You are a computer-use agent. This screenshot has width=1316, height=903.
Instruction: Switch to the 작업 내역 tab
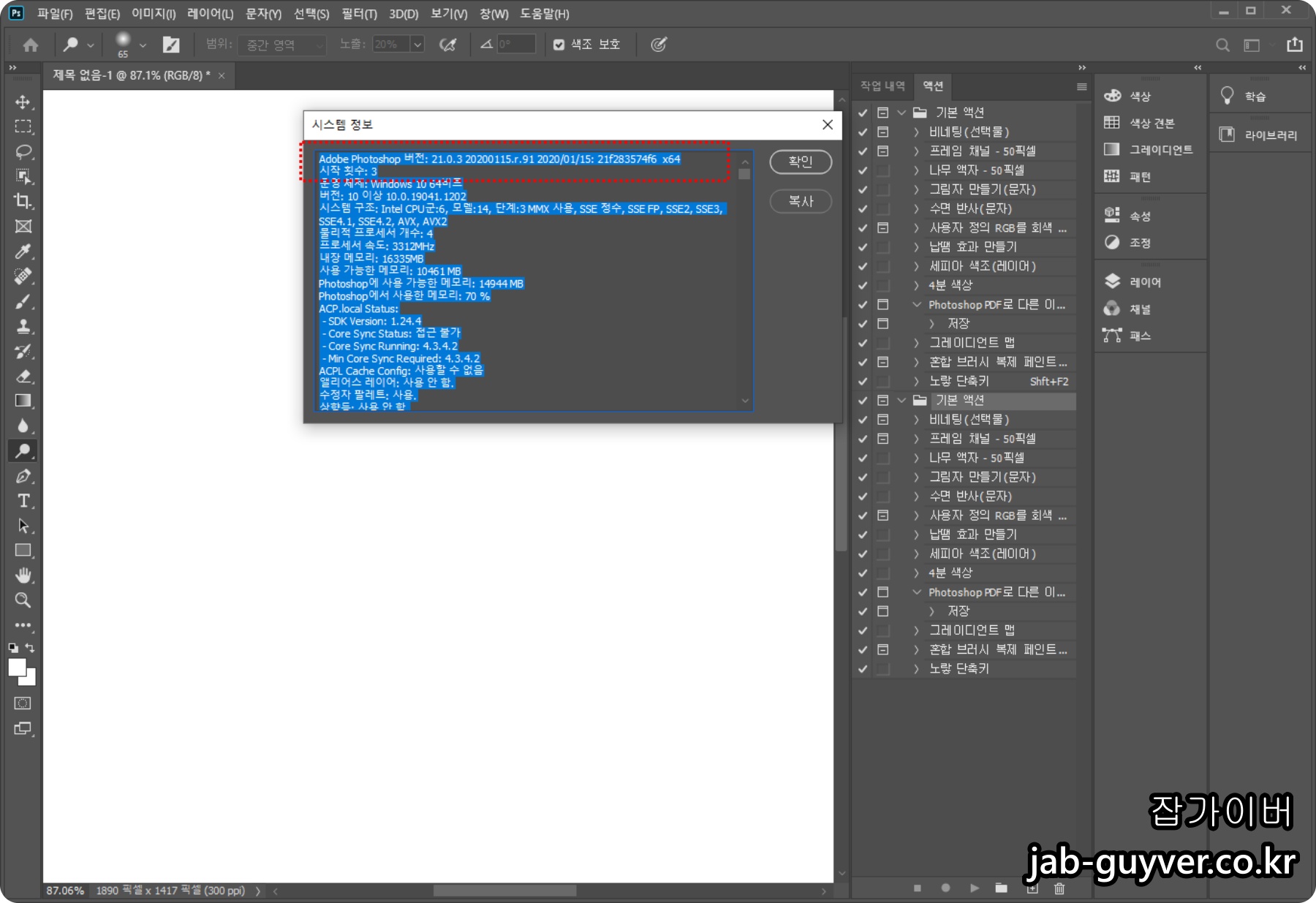[x=882, y=86]
